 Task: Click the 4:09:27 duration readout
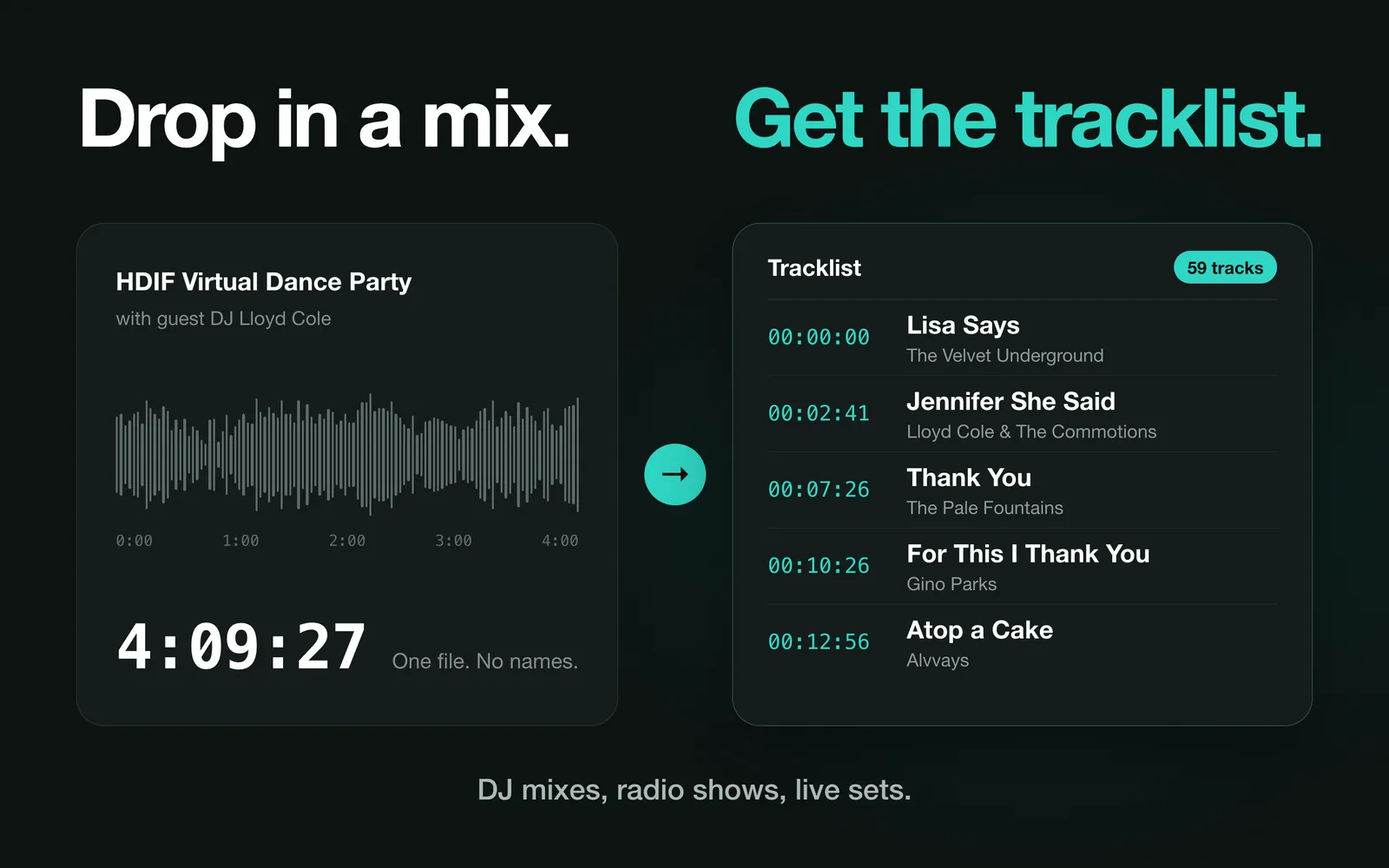tap(241, 648)
